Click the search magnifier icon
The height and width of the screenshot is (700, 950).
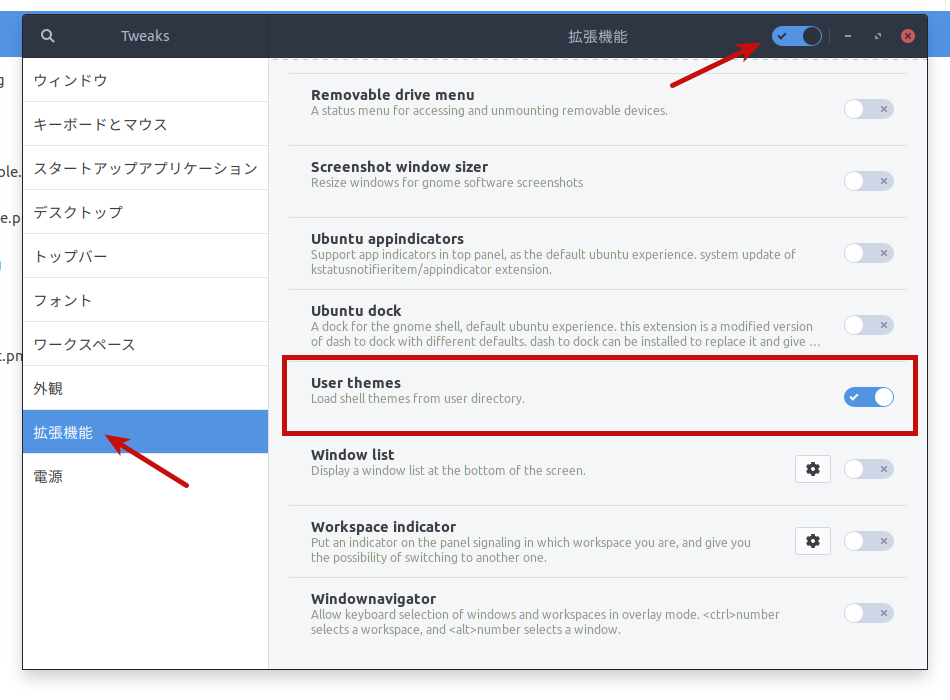point(47,36)
